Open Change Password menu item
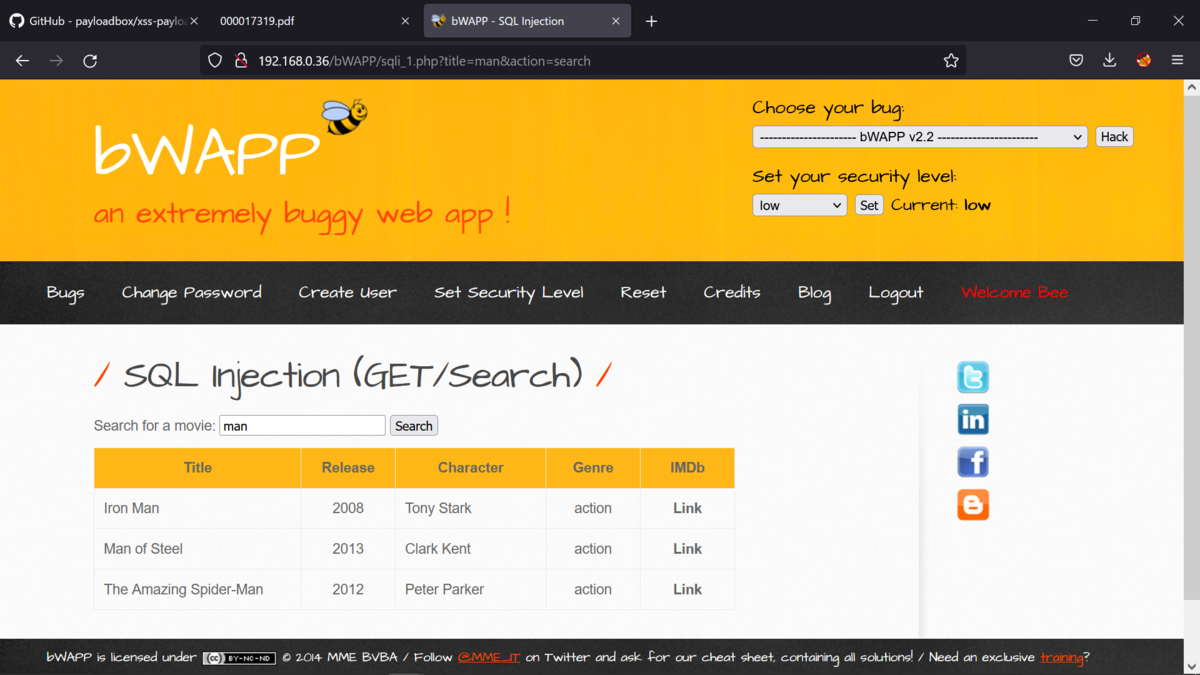This screenshot has height=675, width=1200. (192, 293)
